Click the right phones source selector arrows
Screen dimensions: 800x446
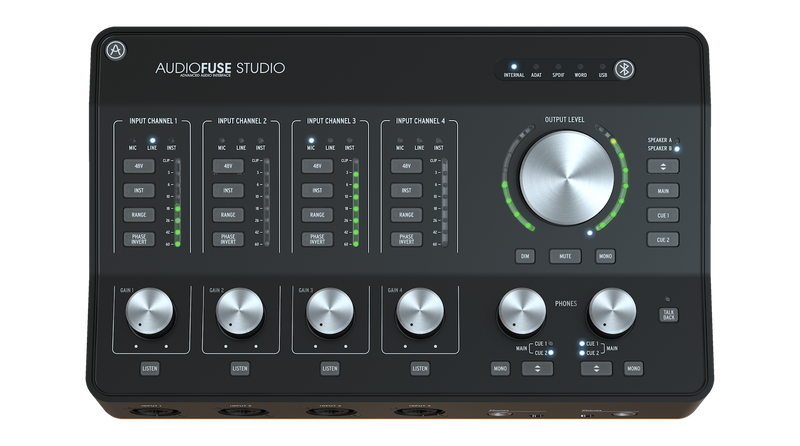coord(596,368)
